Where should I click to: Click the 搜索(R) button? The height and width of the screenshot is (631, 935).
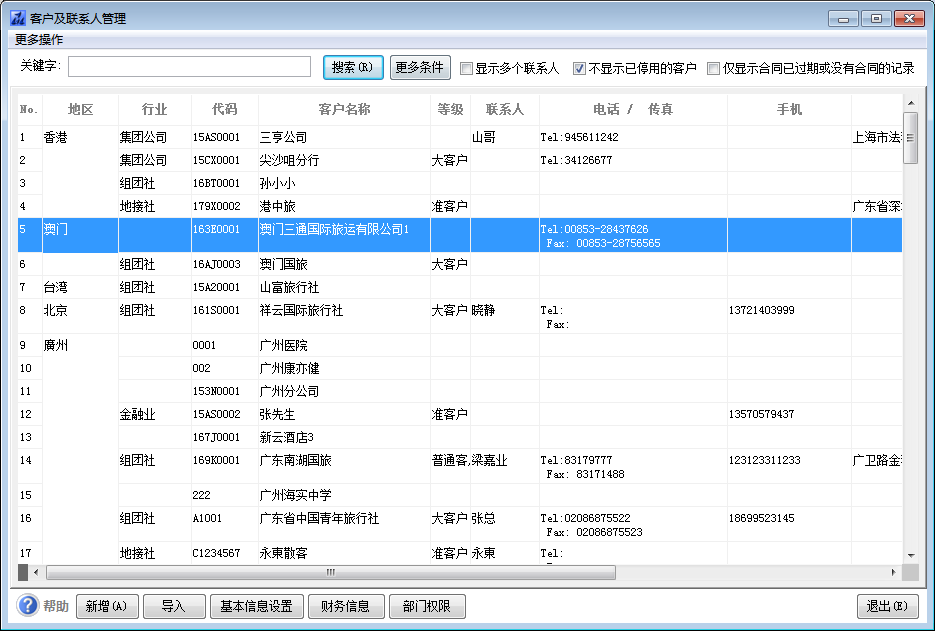coord(354,68)
